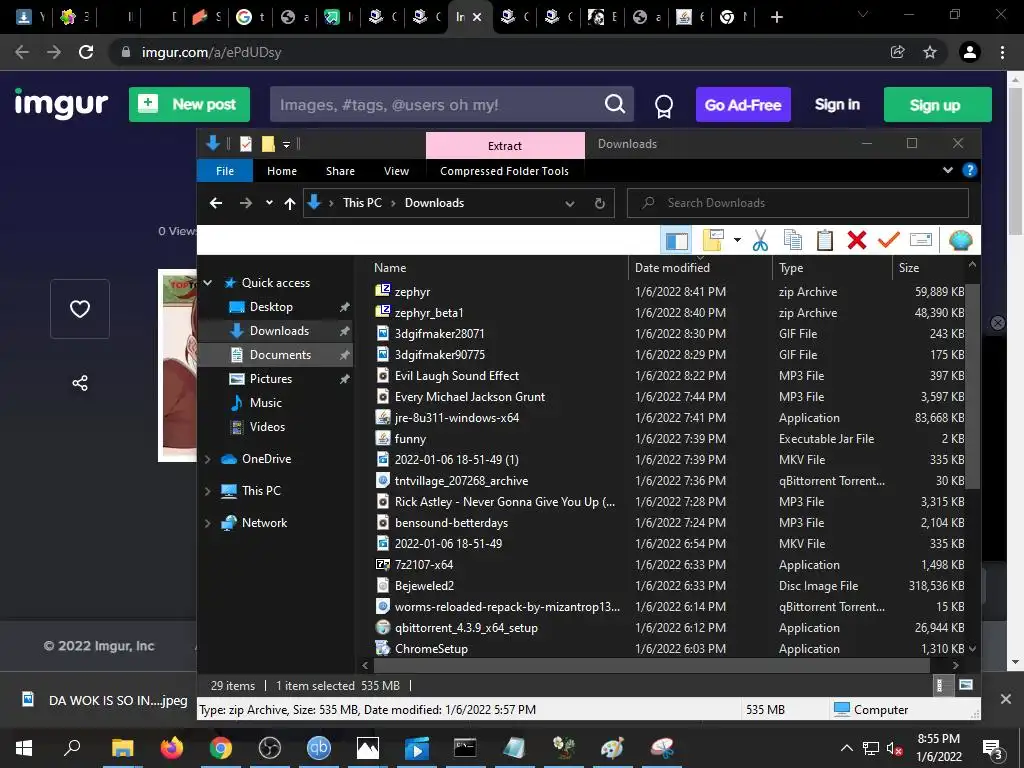
Task: Click the imgur search magnifier icon
Action: pos(615,104)
